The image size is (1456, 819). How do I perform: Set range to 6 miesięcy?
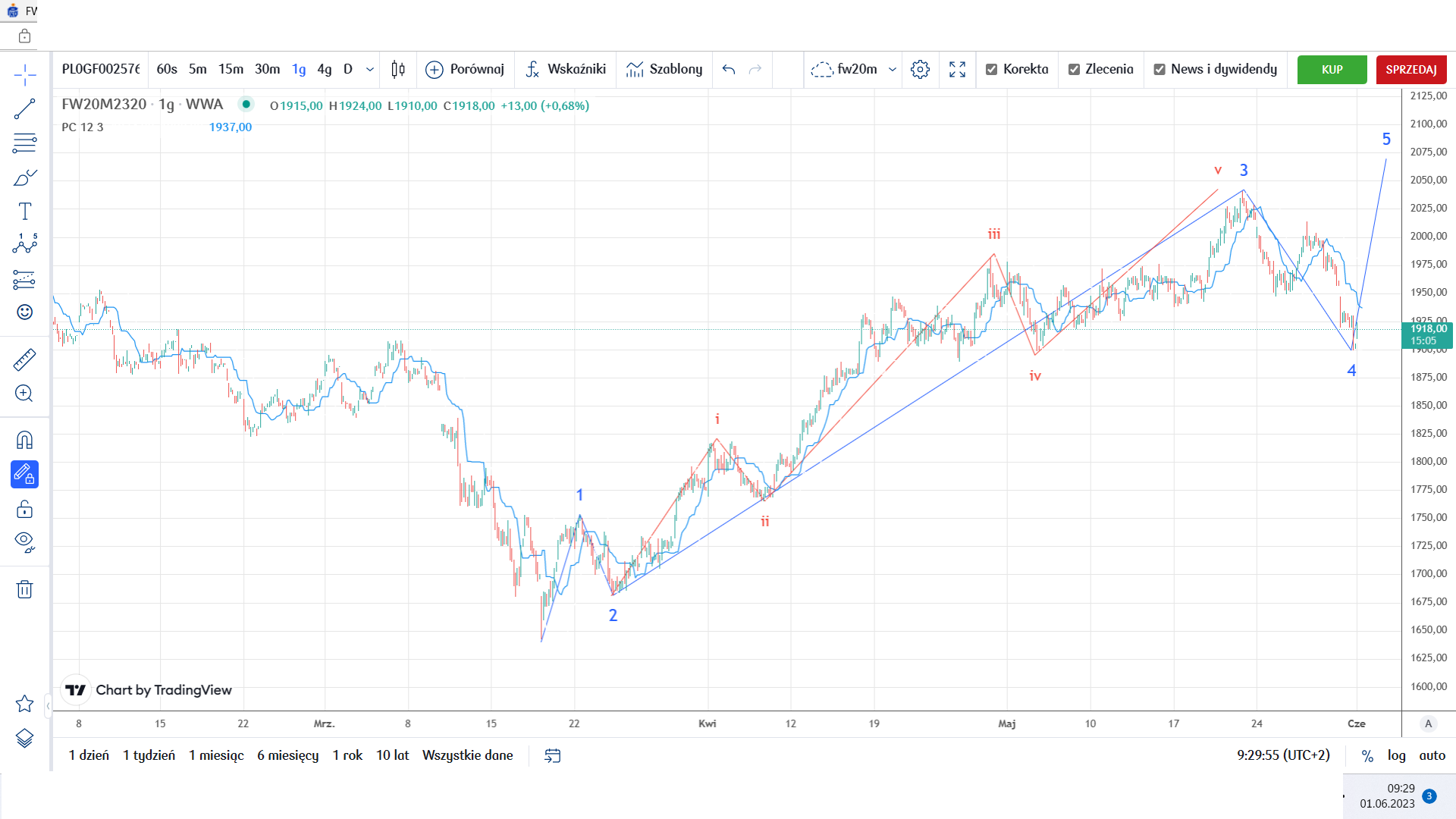tap(287, 755)
